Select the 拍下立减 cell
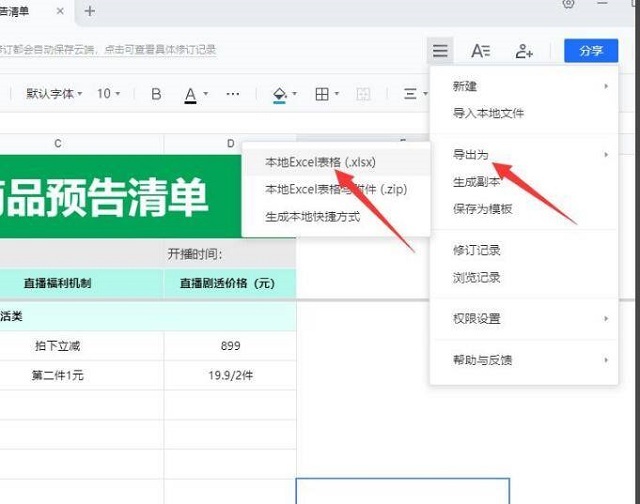Image resolution: width=640 pixels, height=504 pixels. (x=82, y=346)
